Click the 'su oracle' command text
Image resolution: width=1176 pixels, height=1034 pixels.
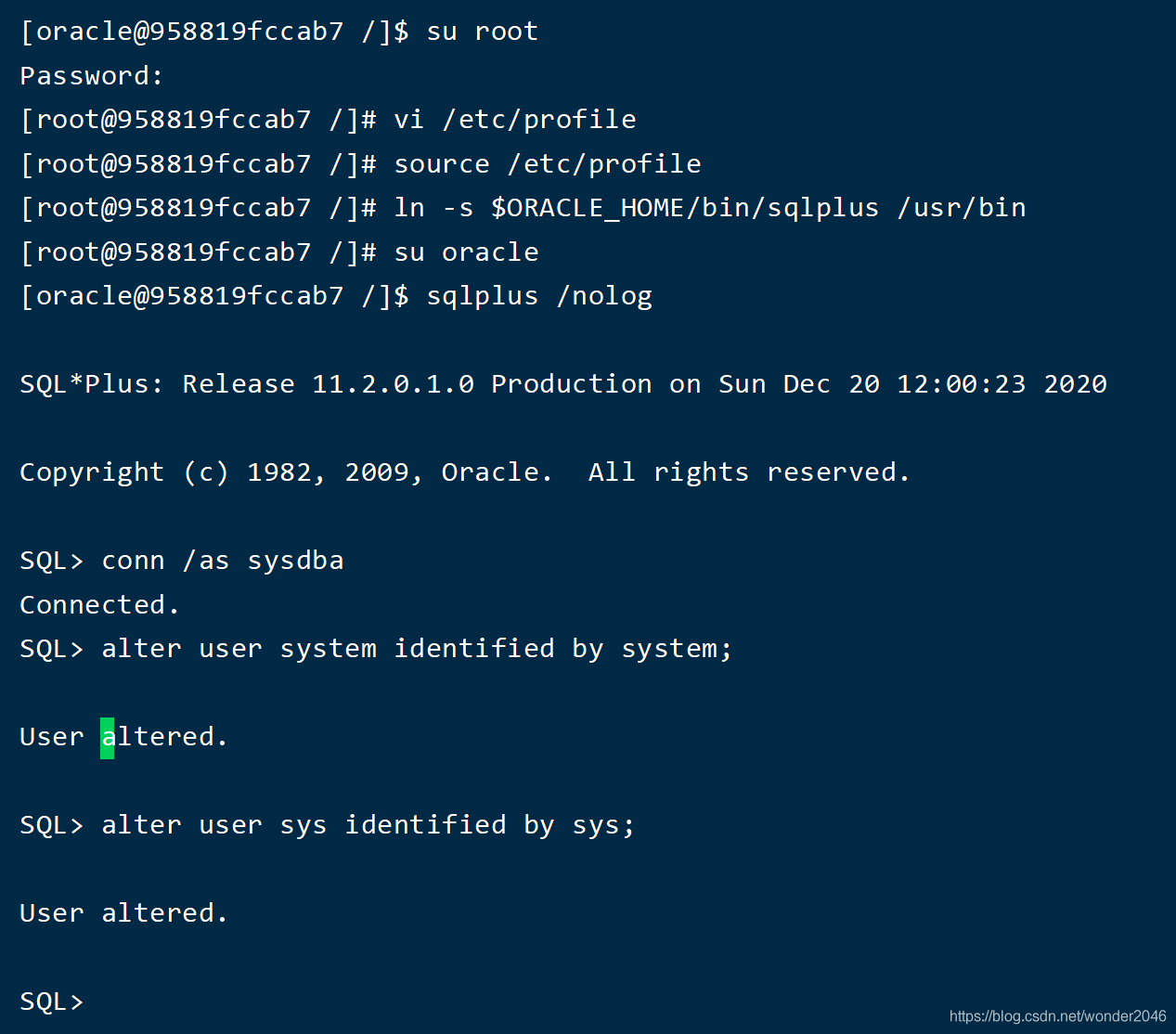point(466,252)
